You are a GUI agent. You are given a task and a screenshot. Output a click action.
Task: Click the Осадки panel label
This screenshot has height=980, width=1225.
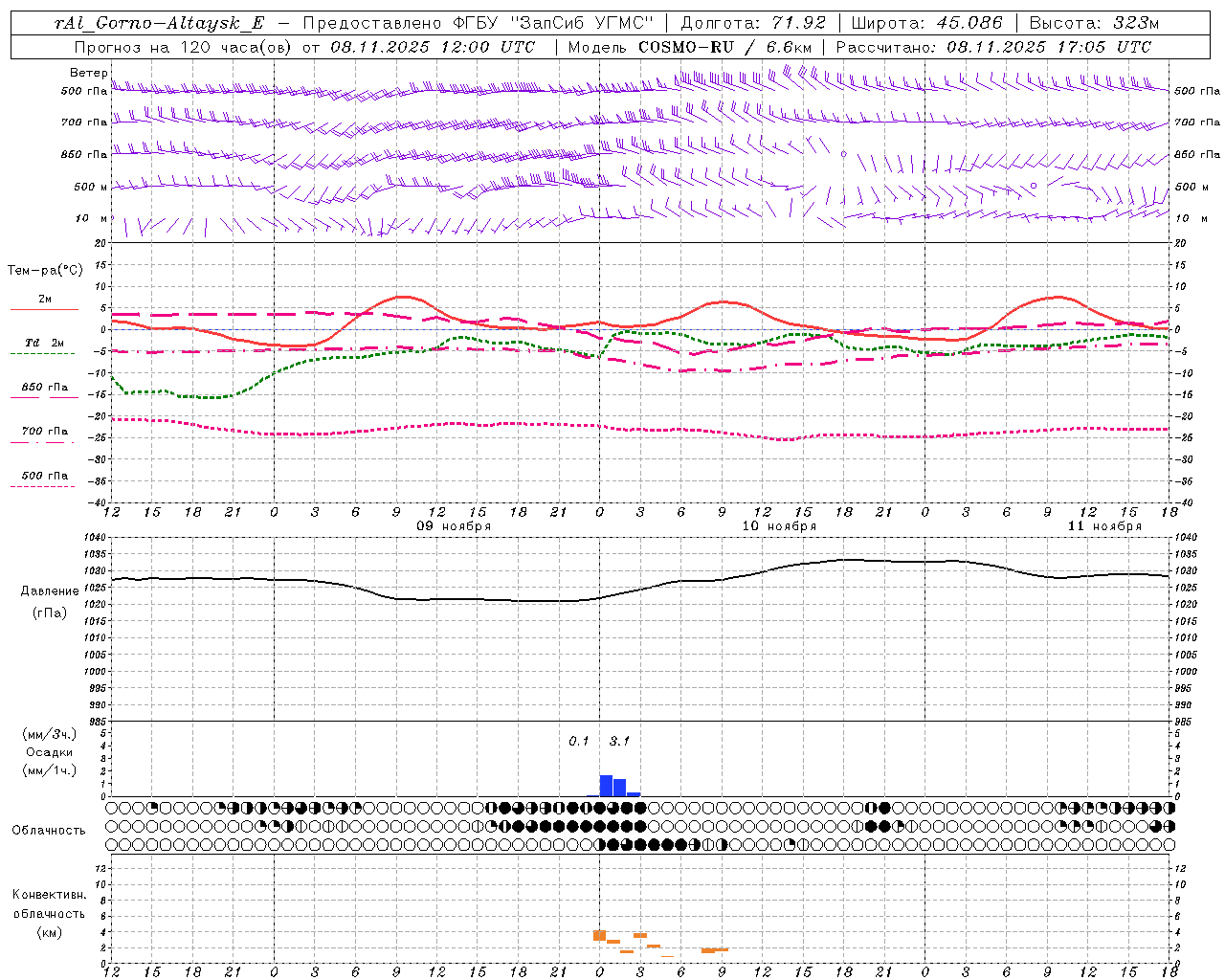[49, 752]
